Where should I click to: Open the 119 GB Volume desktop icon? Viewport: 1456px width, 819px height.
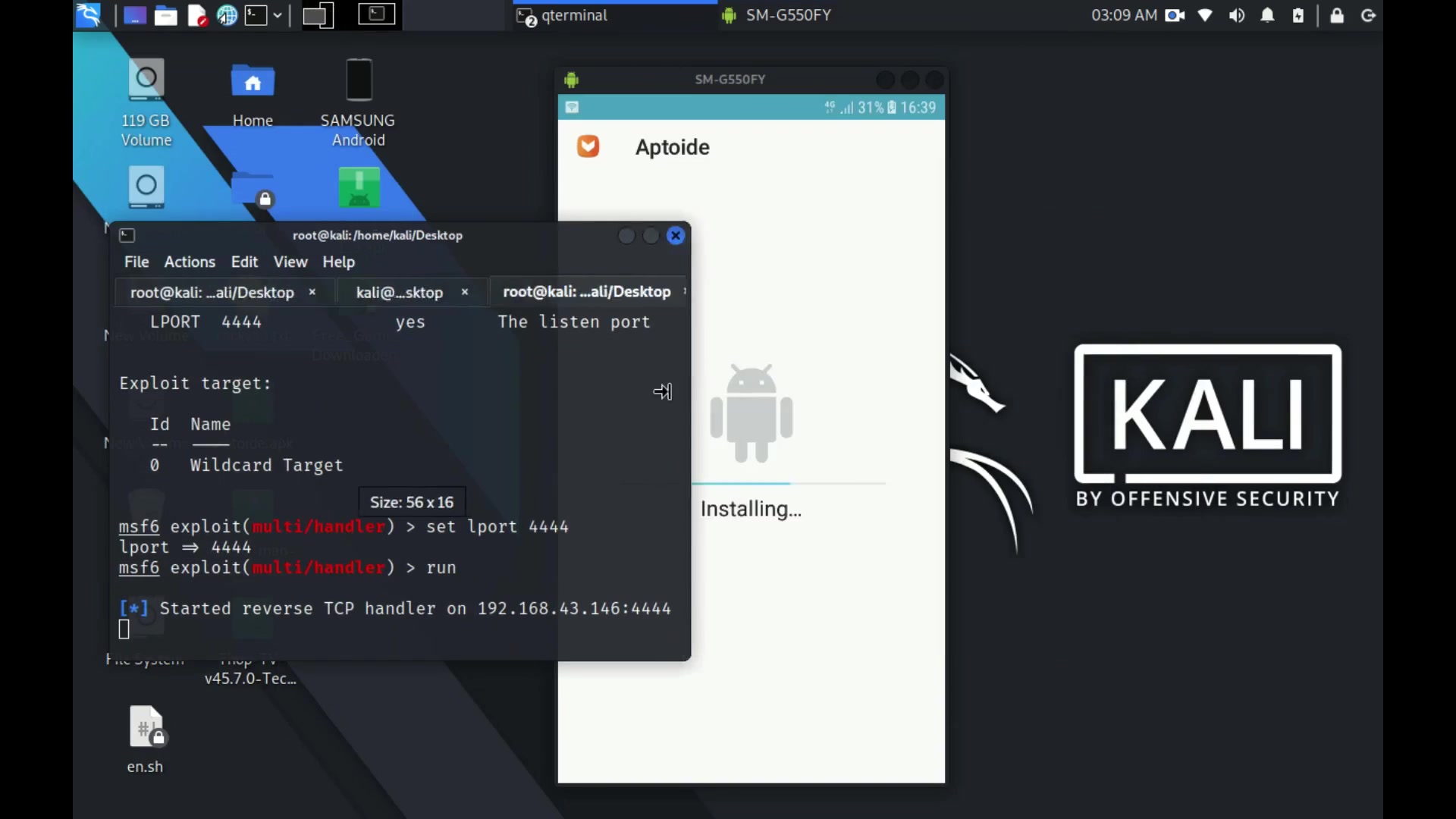point(146,102)
